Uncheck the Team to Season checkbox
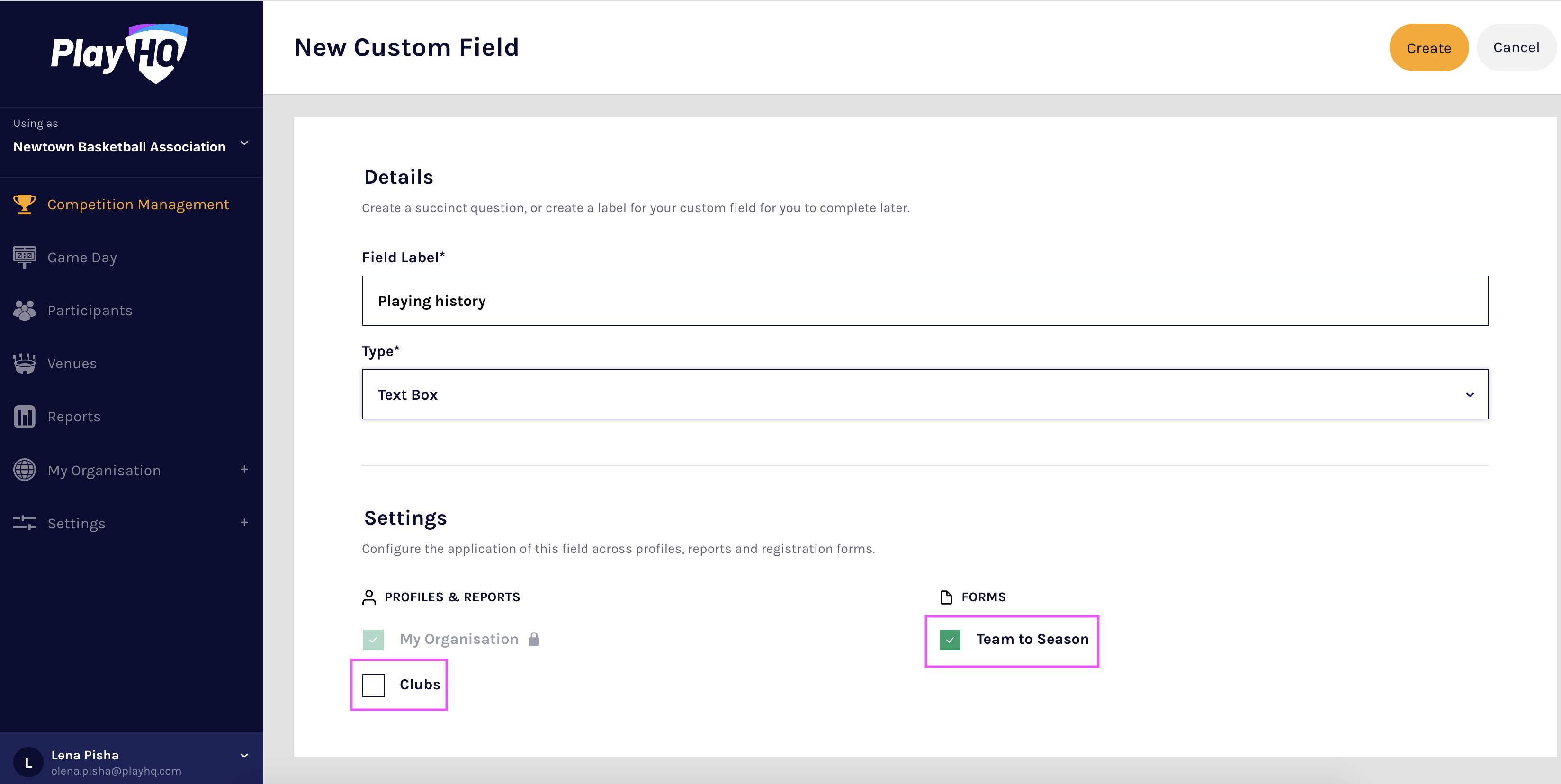1561x784 pixels. point(950,639)
